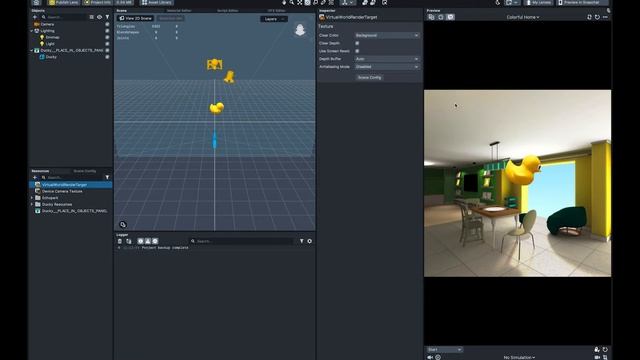Viewport: 640px width, 360px height.
Task: Switch to the Script Editor tab
Action: [227, 11]
